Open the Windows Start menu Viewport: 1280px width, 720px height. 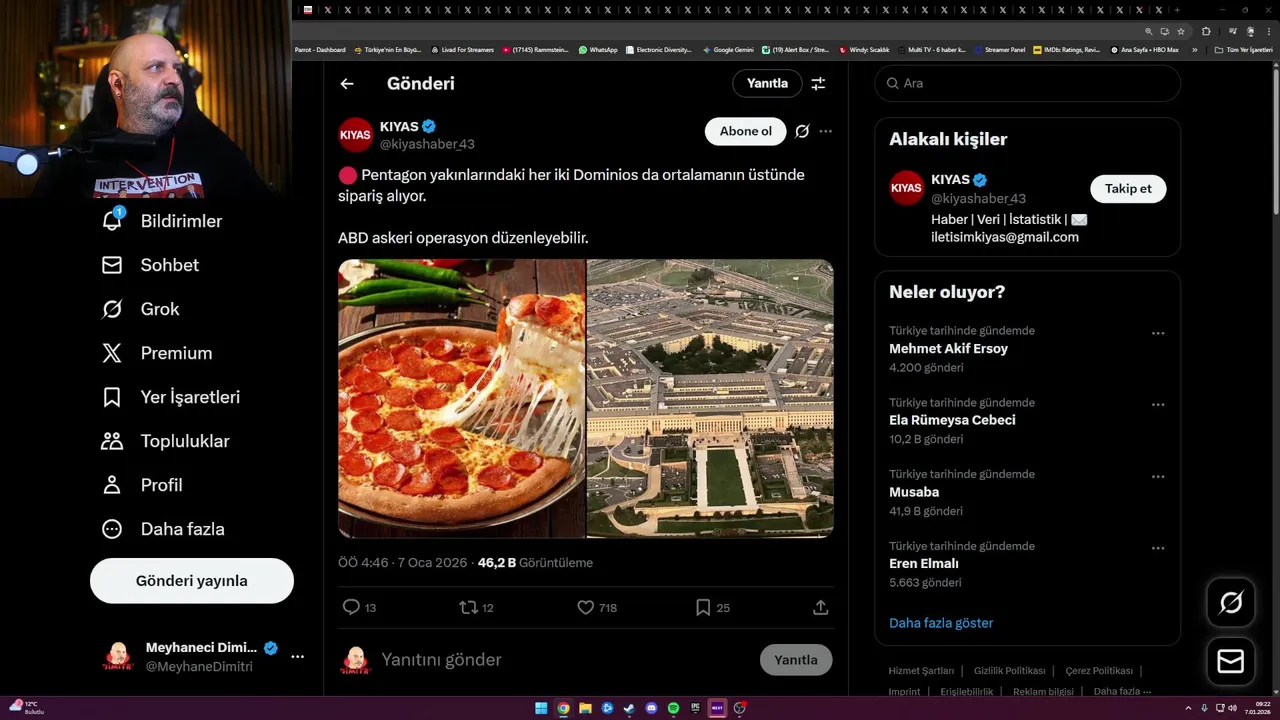[x=541, y=708]
